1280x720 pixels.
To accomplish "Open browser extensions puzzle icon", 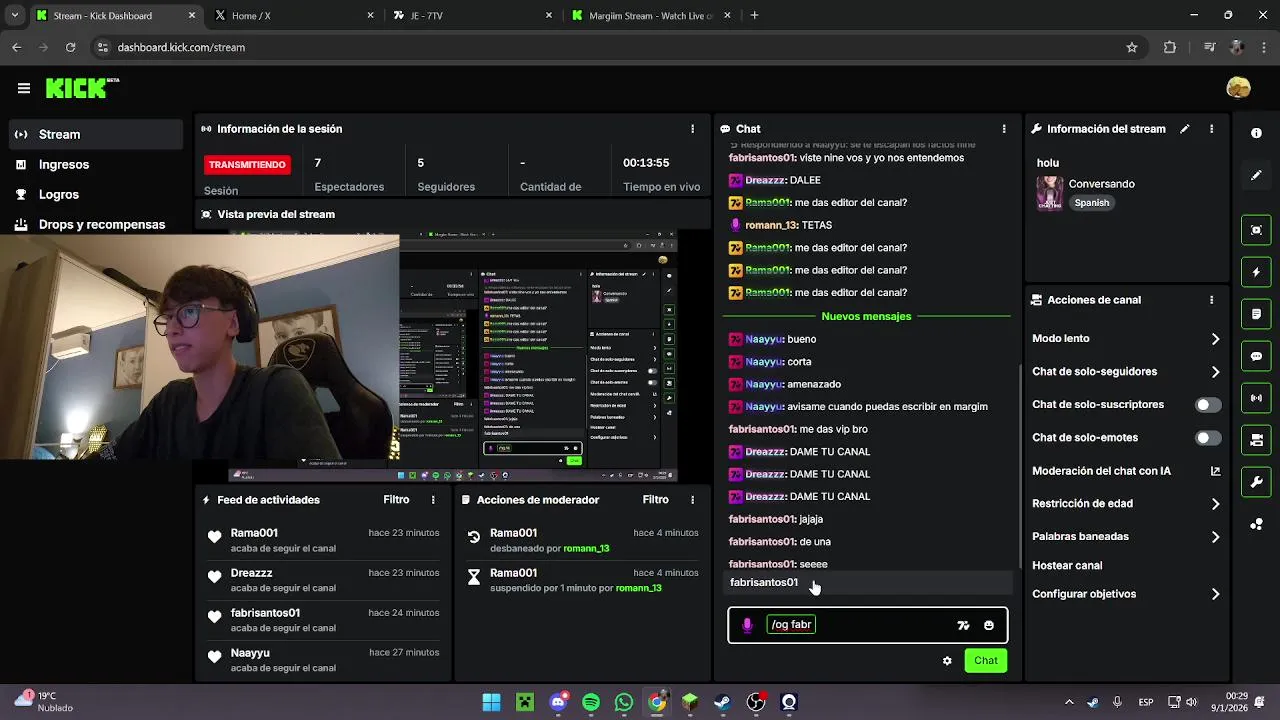I will pyautogui.click(x=1170, y=47).
